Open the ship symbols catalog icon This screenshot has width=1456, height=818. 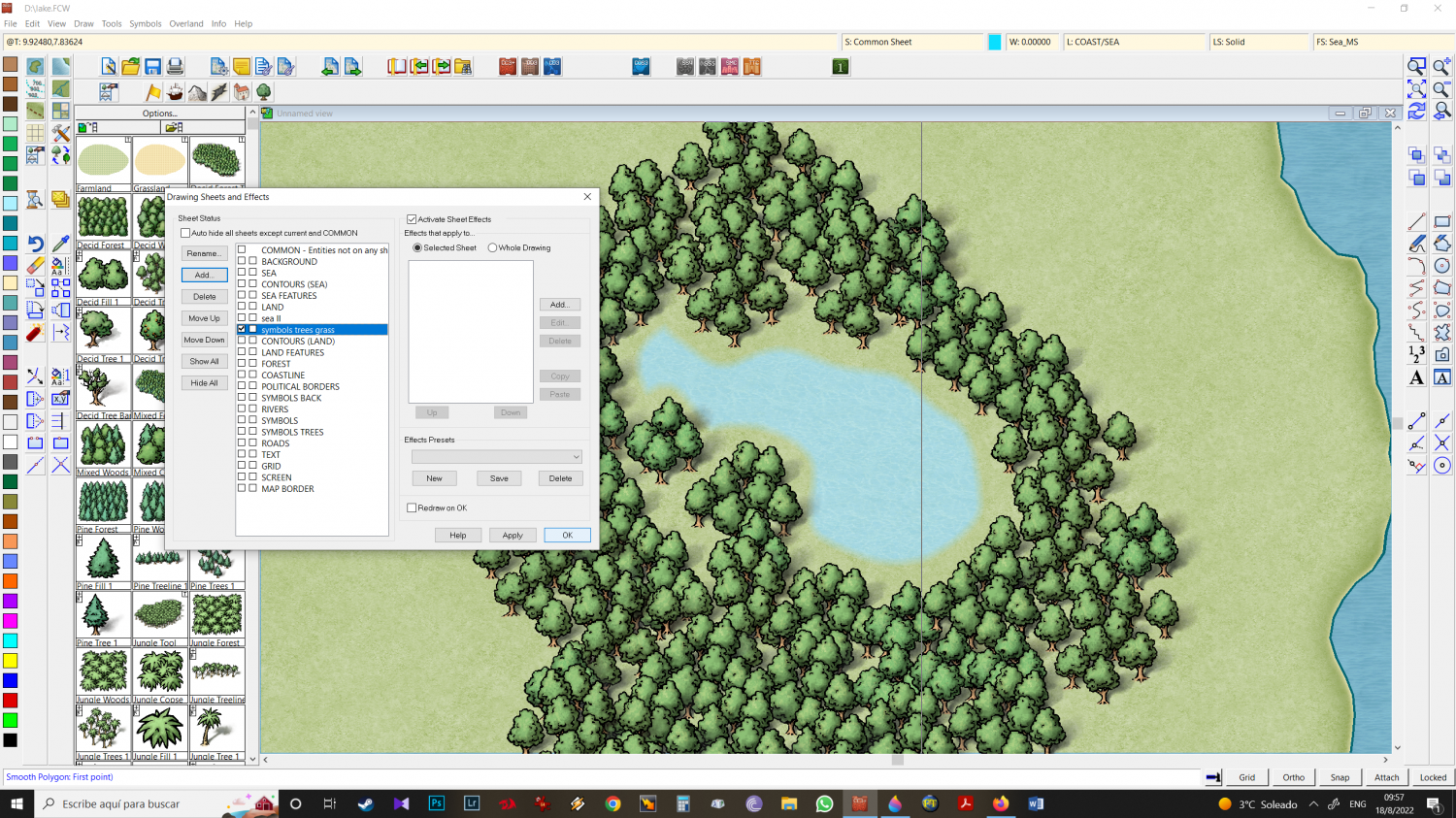click(x=175, y=92)
